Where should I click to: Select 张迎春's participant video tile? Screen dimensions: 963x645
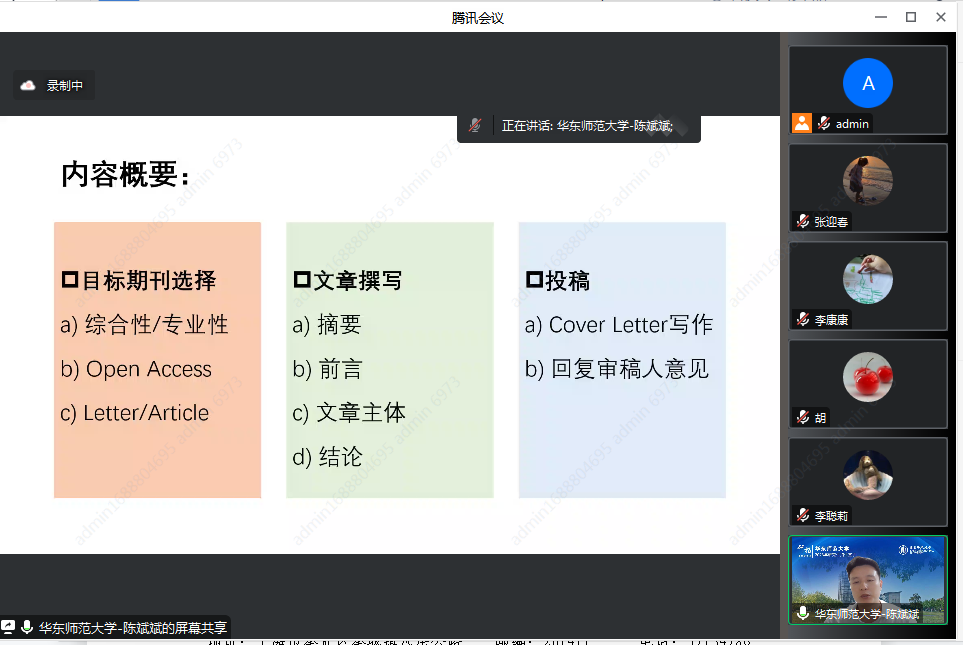click(x=867, y=181)
